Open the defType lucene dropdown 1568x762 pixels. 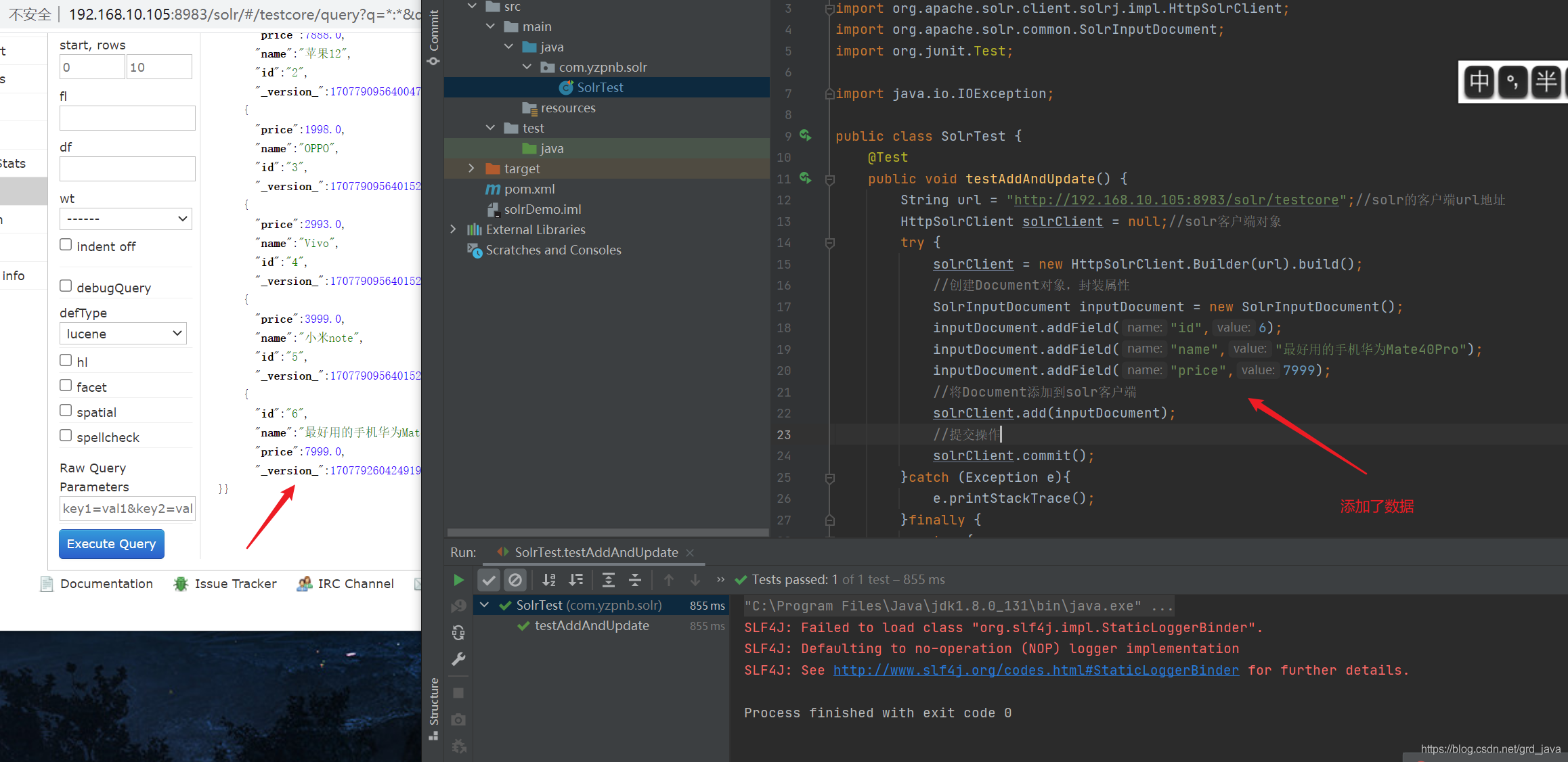point(123,334)
